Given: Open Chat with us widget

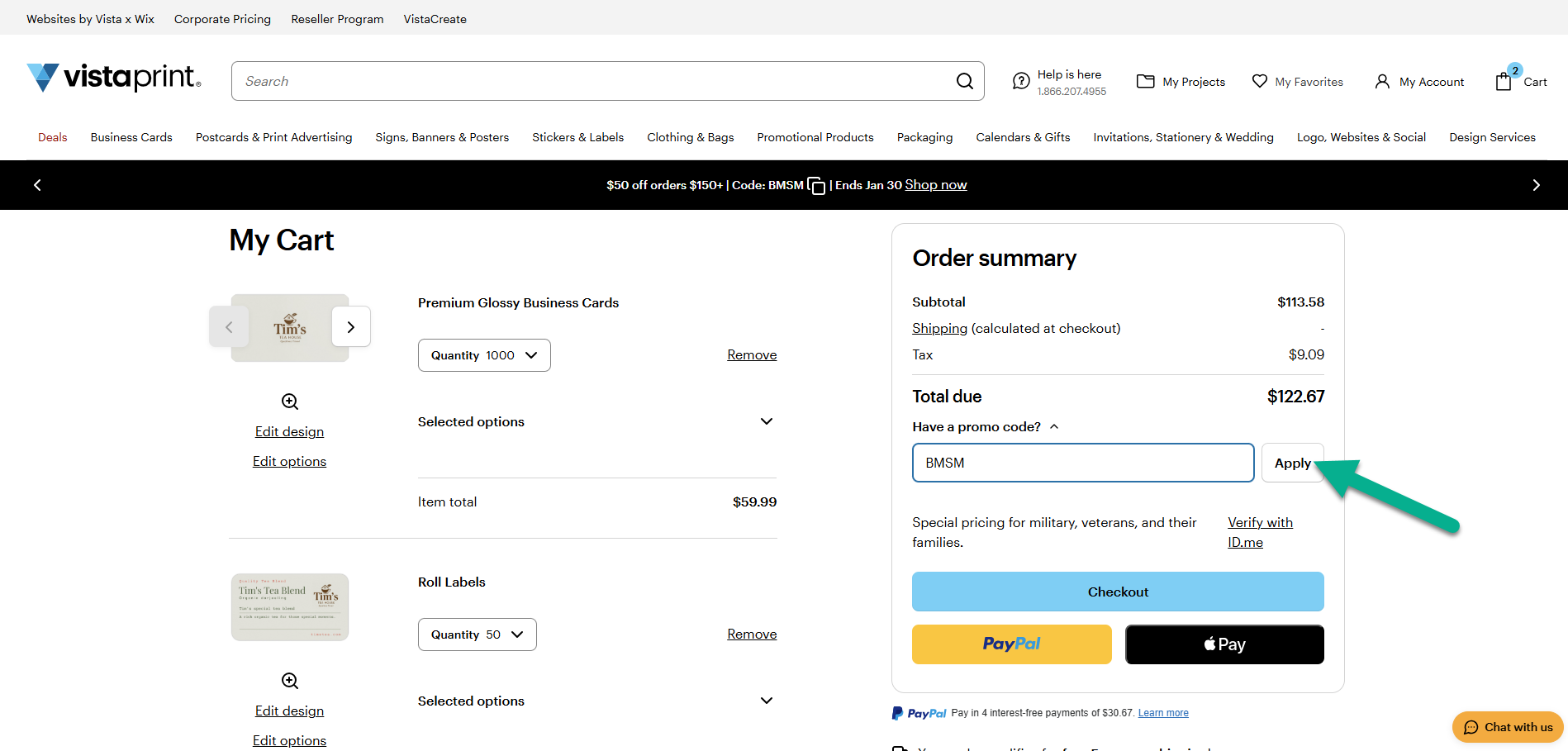Looking at the screenshot, I should click(1508, 727).
